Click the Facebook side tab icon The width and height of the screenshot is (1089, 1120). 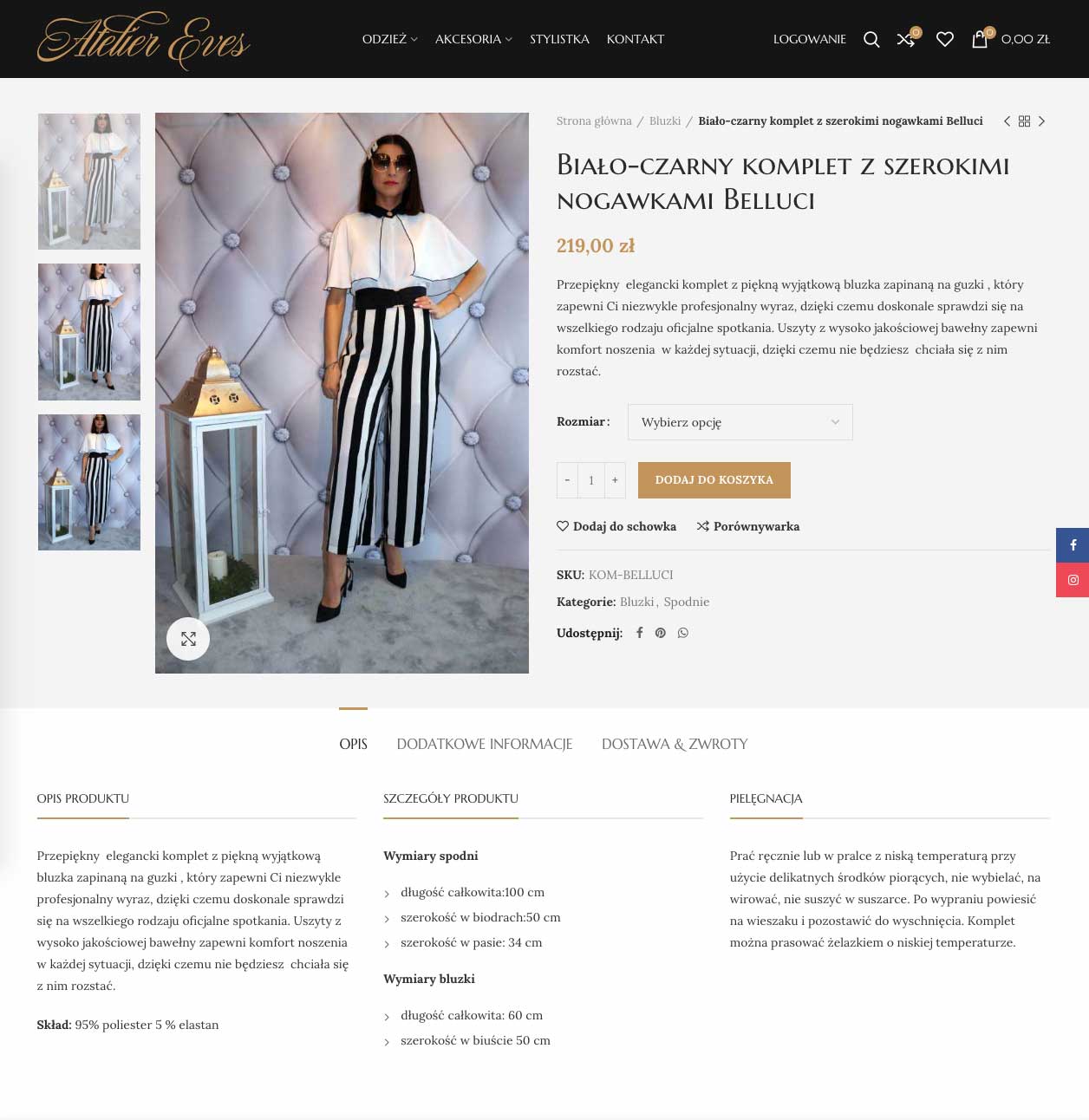[1073, 545]
